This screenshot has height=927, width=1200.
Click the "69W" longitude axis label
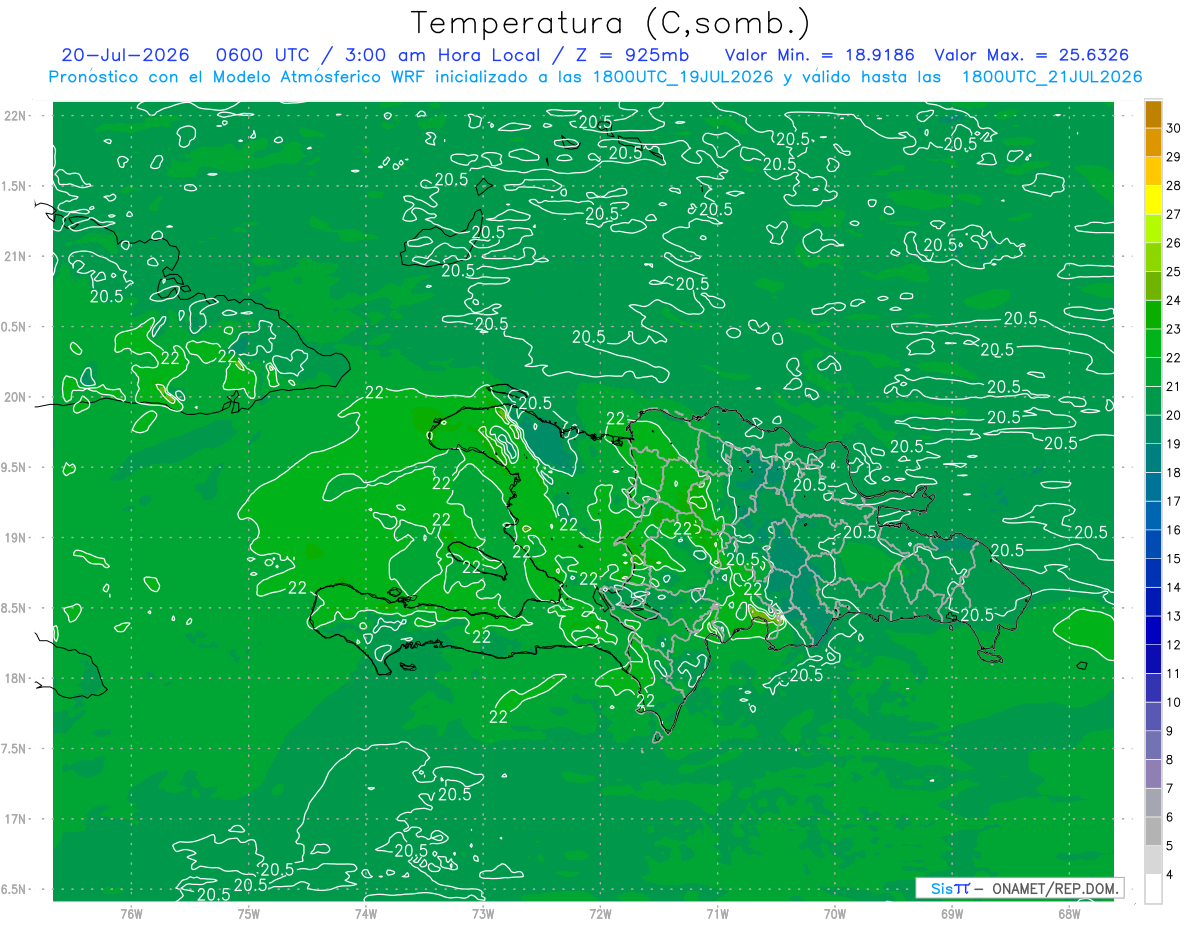(952, 913)
